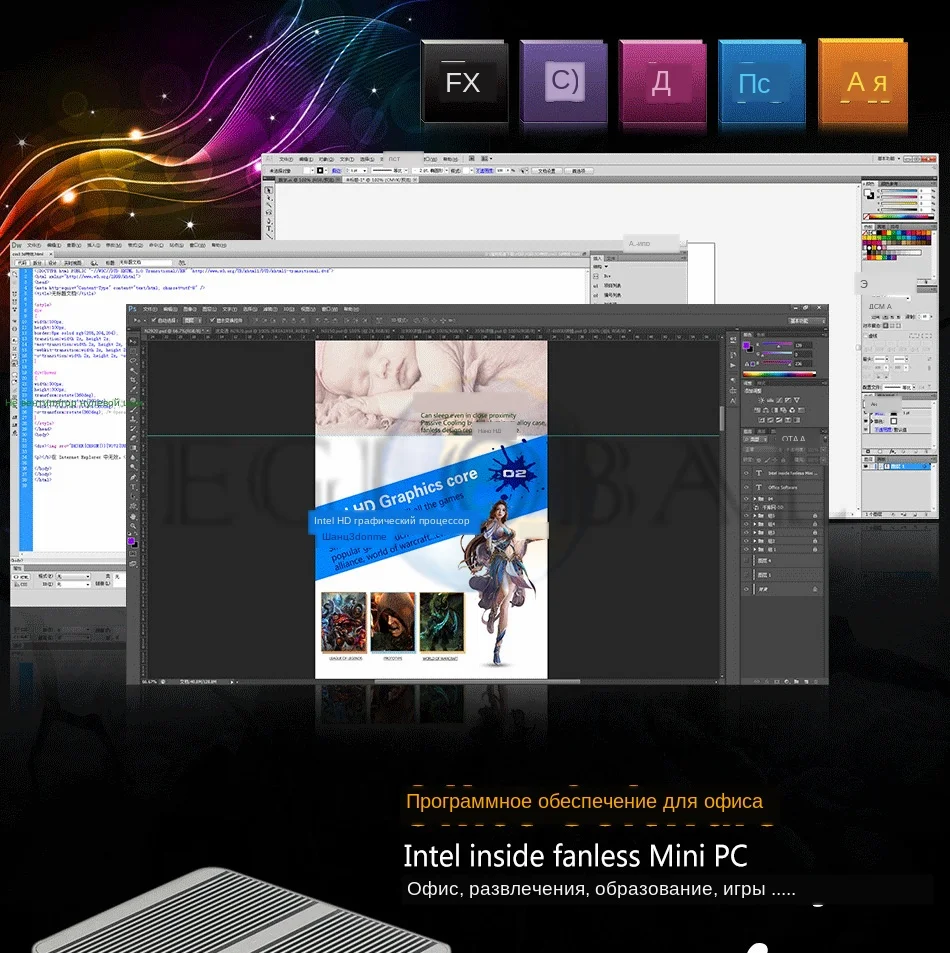Image resolution: width=950 pixels, height=953 pixels.
Task: Switch to second Illustrator document tab
Action: 380,180
